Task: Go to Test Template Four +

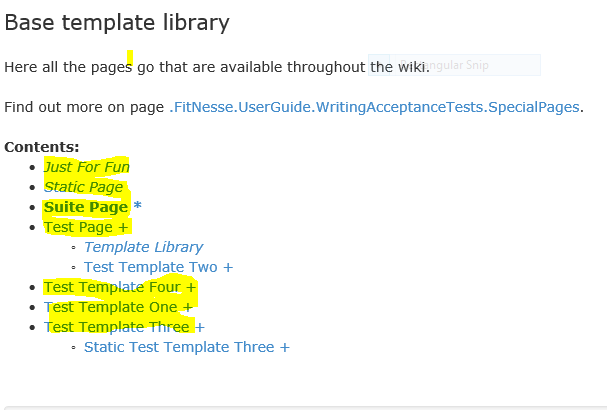Action: pos(120,287)
